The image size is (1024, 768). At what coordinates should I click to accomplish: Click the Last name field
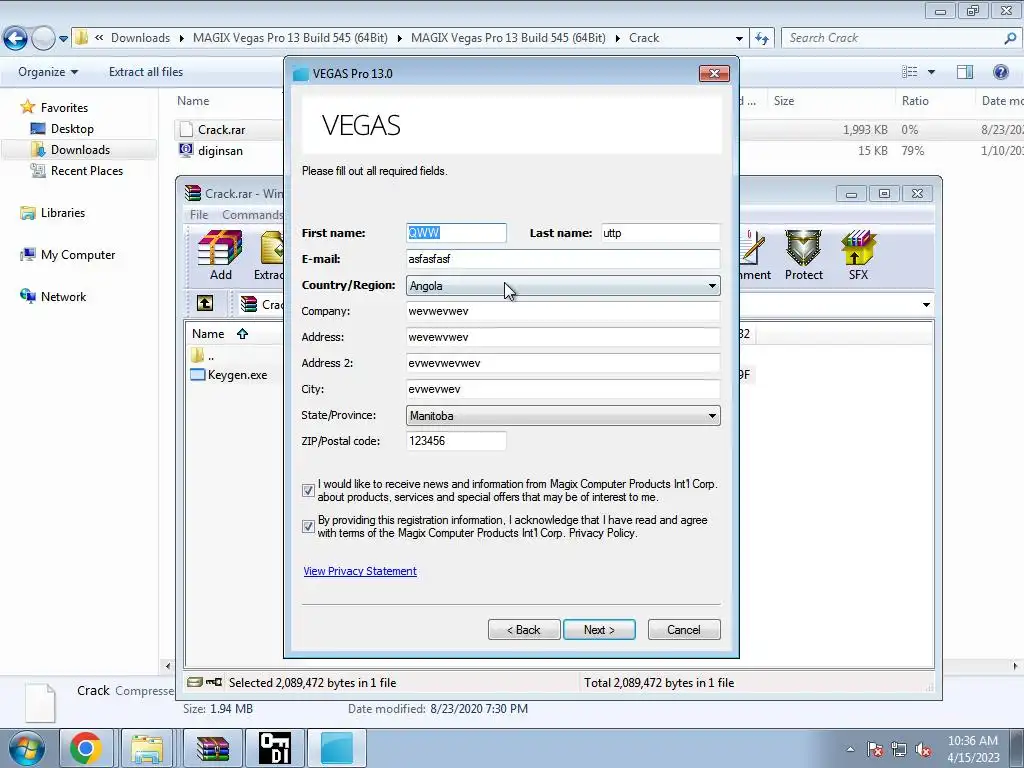click(660, 232)
